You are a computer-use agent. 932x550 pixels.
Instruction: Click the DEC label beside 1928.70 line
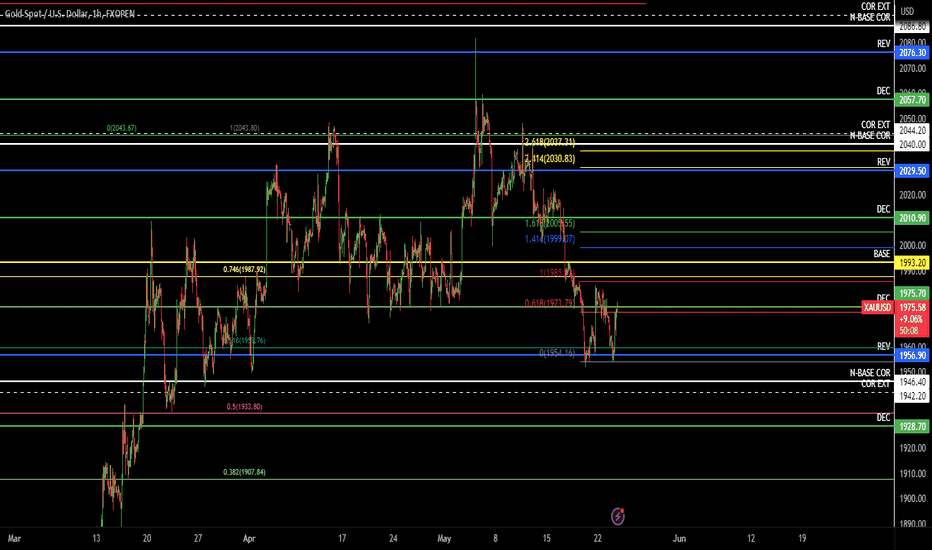tap(883, 418)
